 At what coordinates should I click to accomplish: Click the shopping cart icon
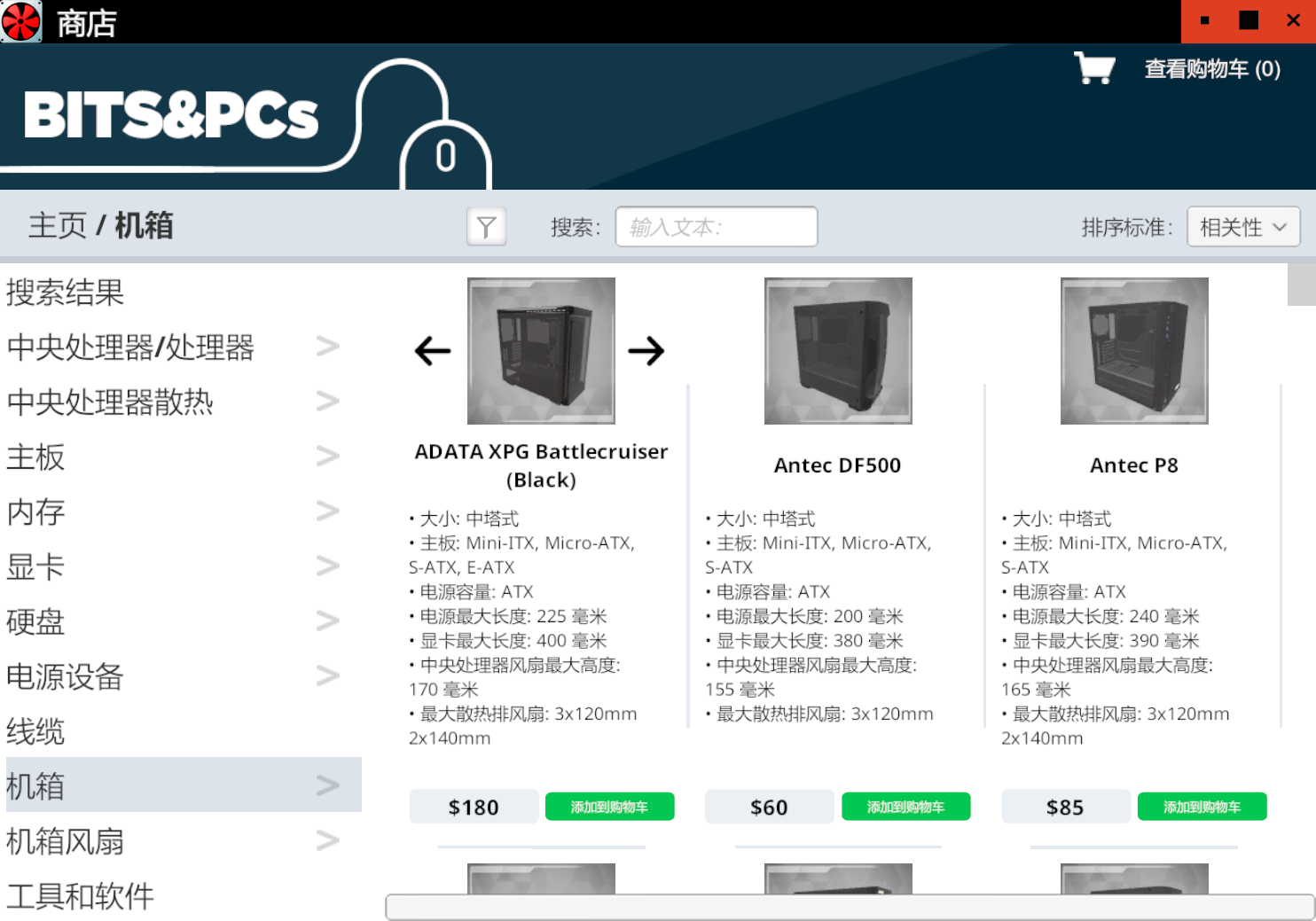[1094, 67]
